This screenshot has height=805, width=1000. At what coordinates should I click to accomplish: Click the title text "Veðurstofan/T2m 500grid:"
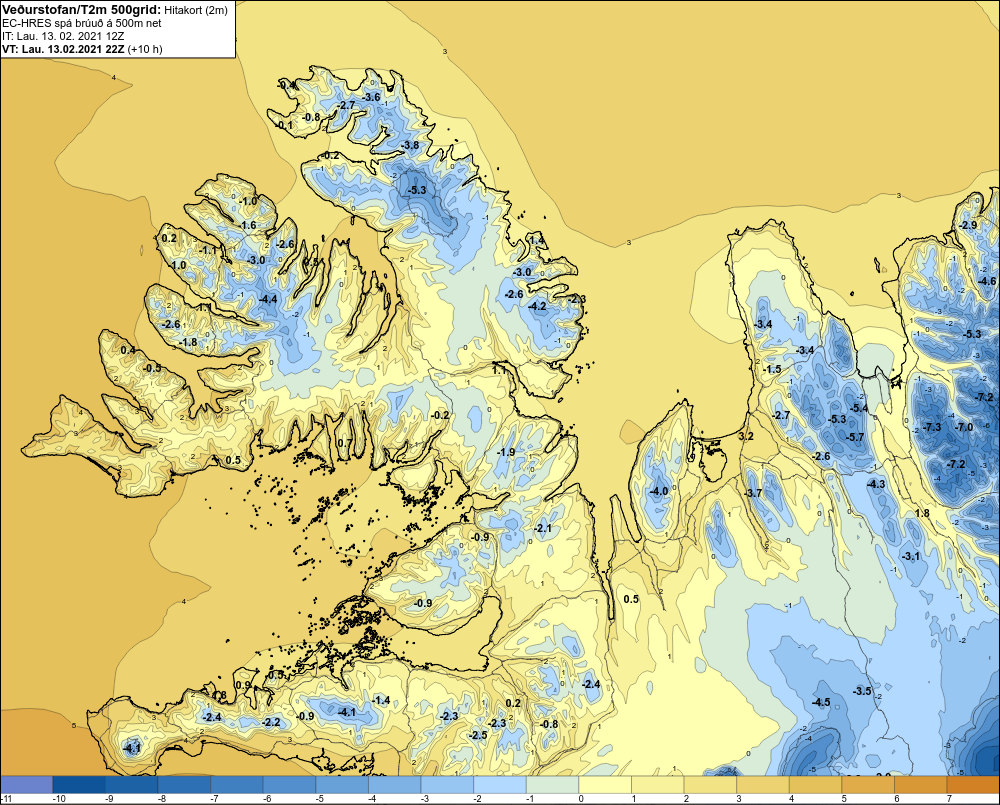tap(82, 9)
